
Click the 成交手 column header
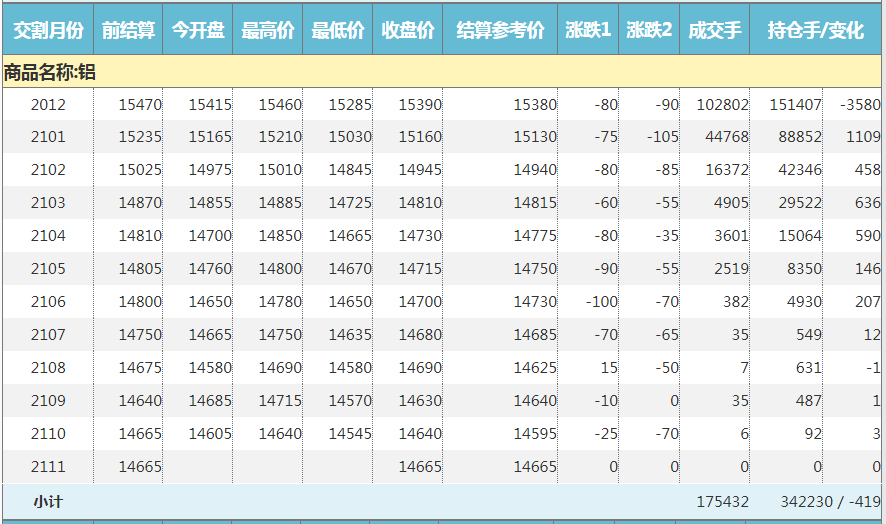[x=715, y=31]
